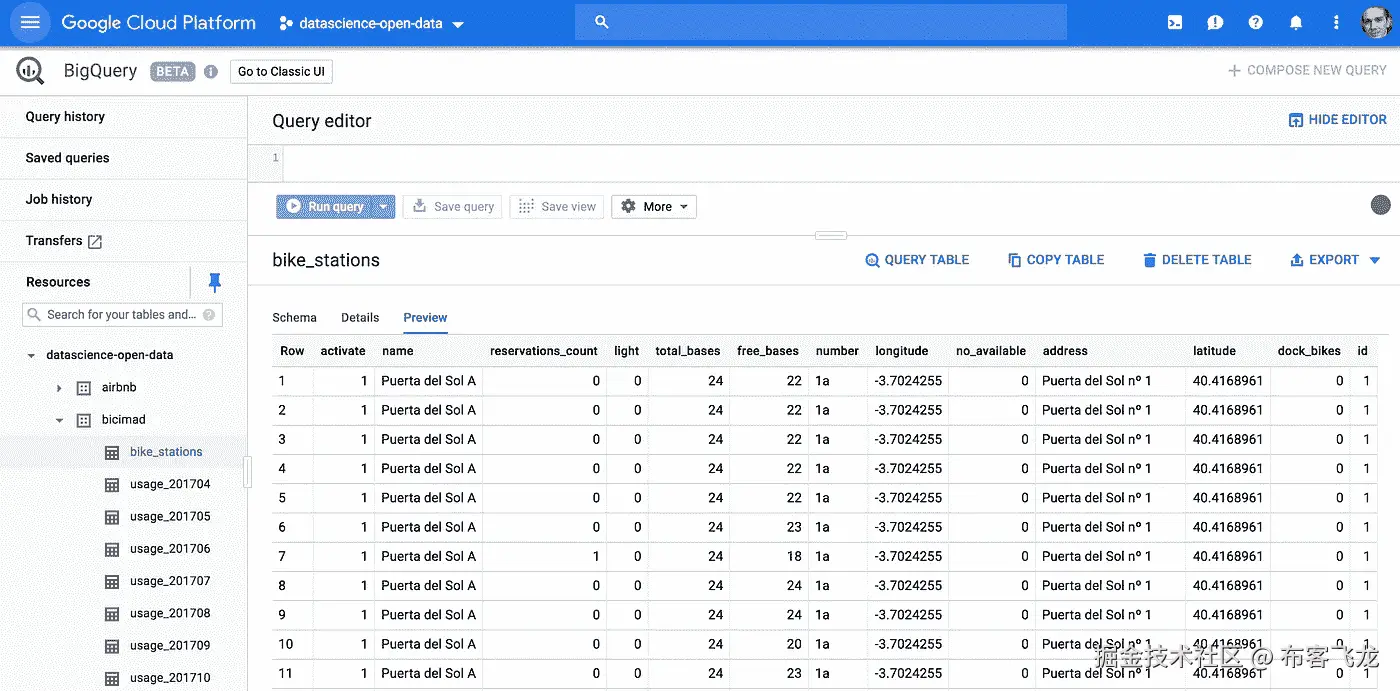The height and width of the screenshot is (691, 1400).
Task: Click the Transfers external link icon
Action: (x=95, y=241)
